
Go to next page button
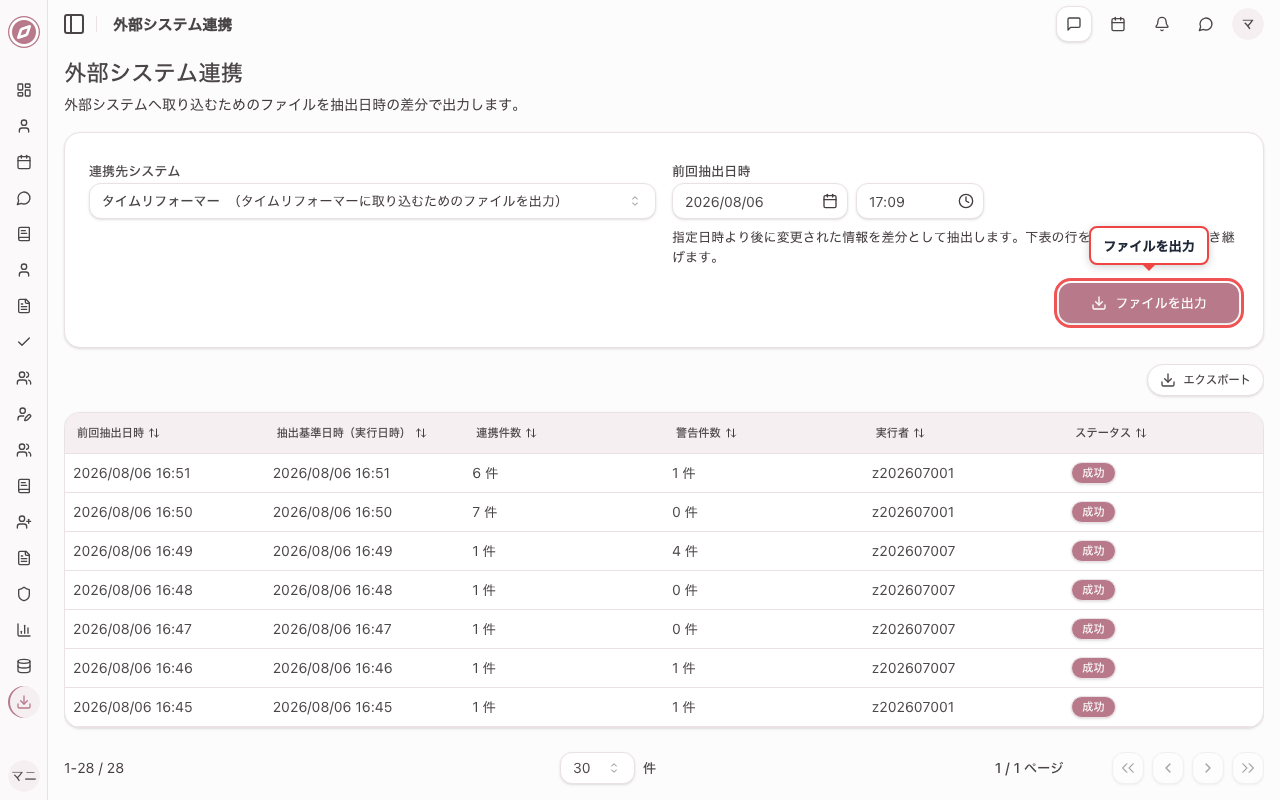(1208, 768)
